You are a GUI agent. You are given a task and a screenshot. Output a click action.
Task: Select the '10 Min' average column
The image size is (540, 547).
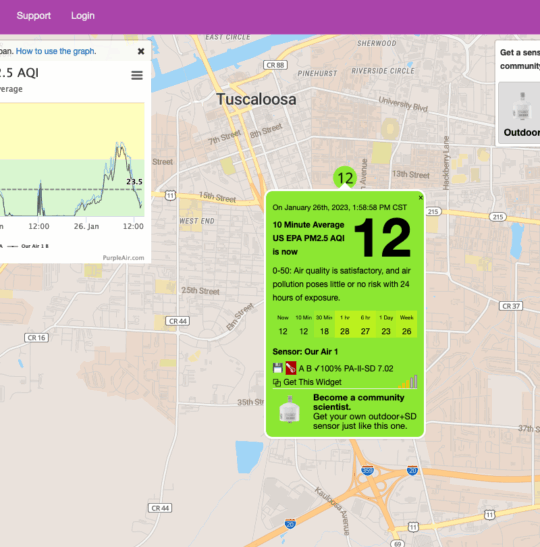(x=303, y=324)
